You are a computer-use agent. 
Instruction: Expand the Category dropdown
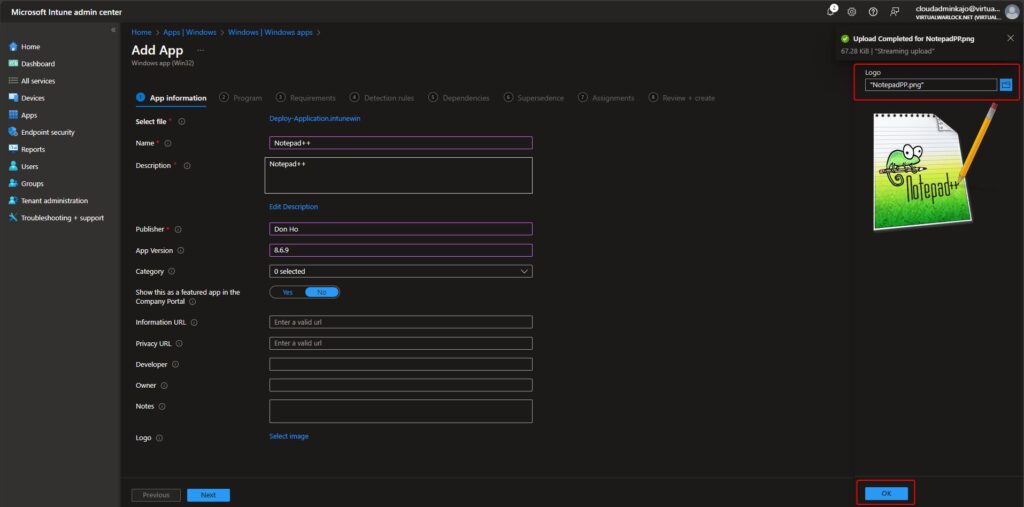click(401, 271)
